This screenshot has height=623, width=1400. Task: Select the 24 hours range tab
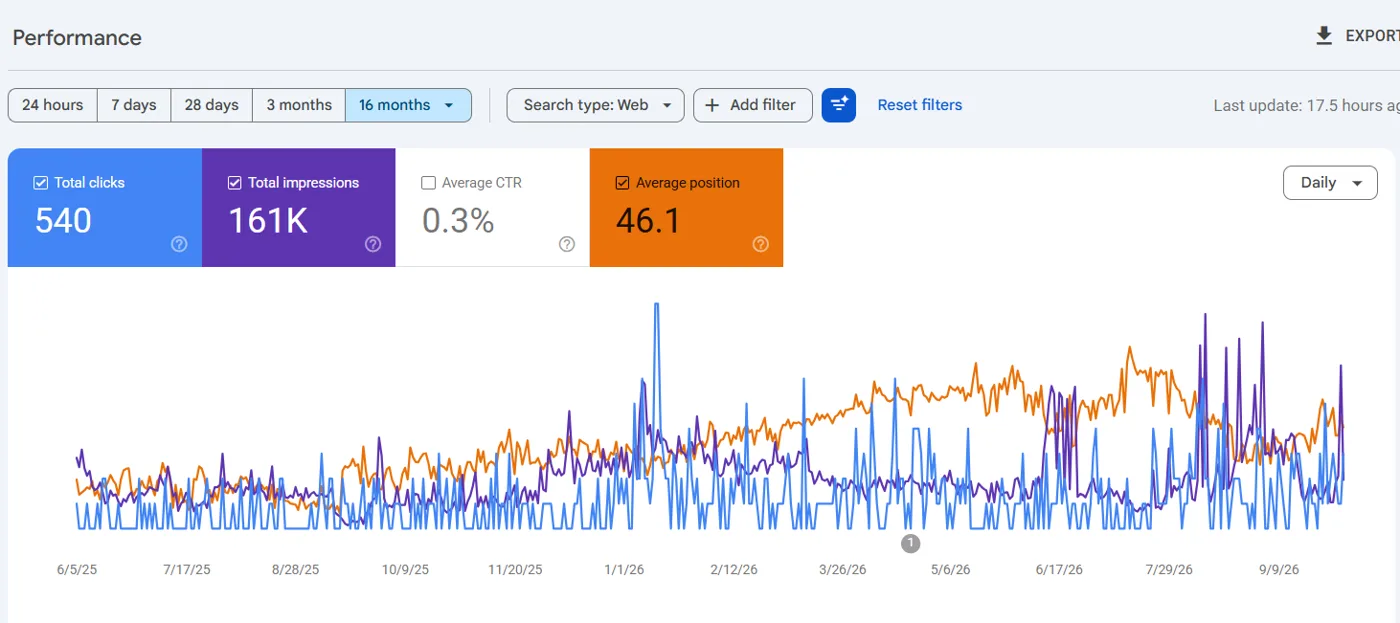[53, 105]
